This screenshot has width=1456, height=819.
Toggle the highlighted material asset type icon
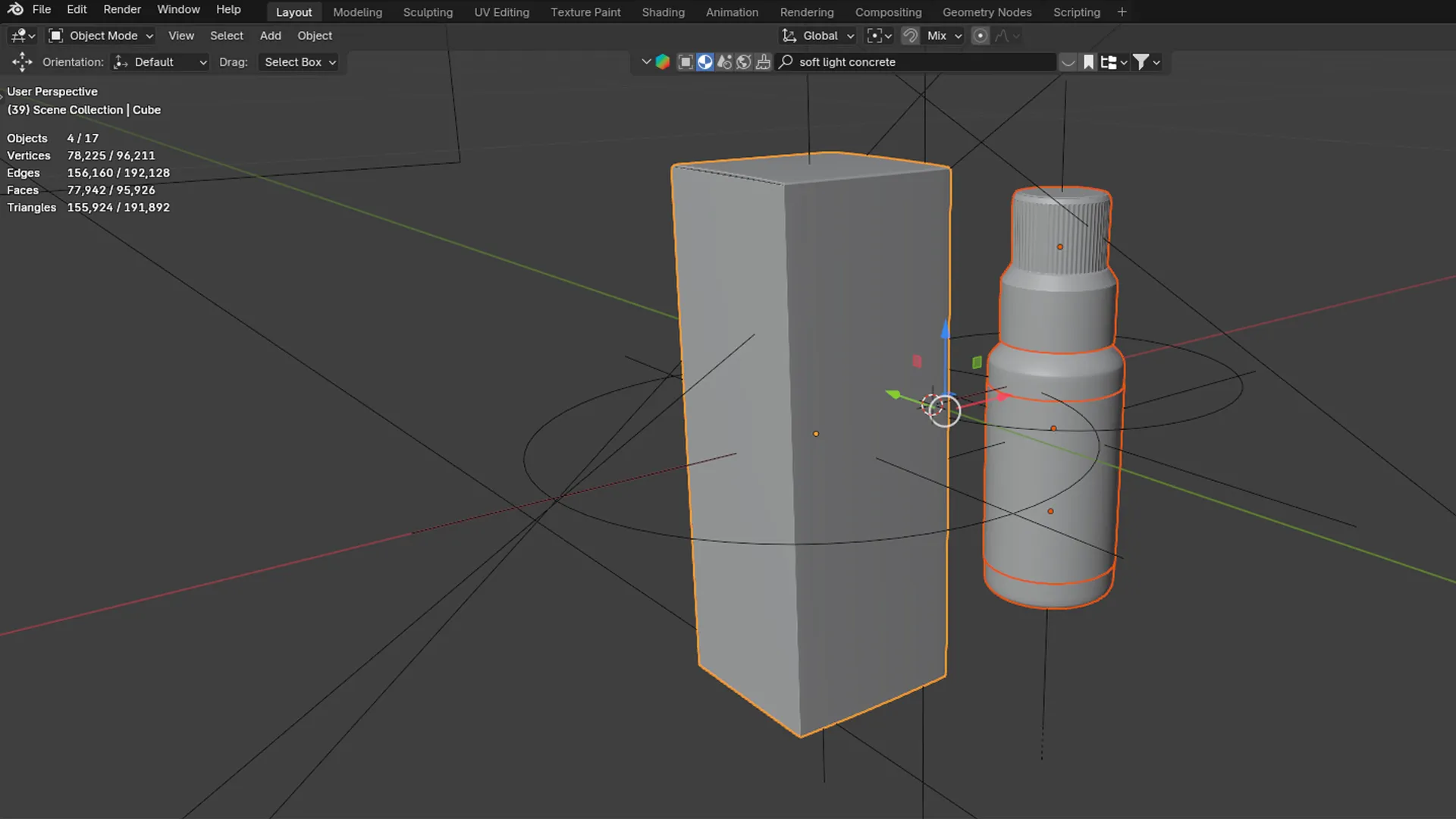click(704, 61)
